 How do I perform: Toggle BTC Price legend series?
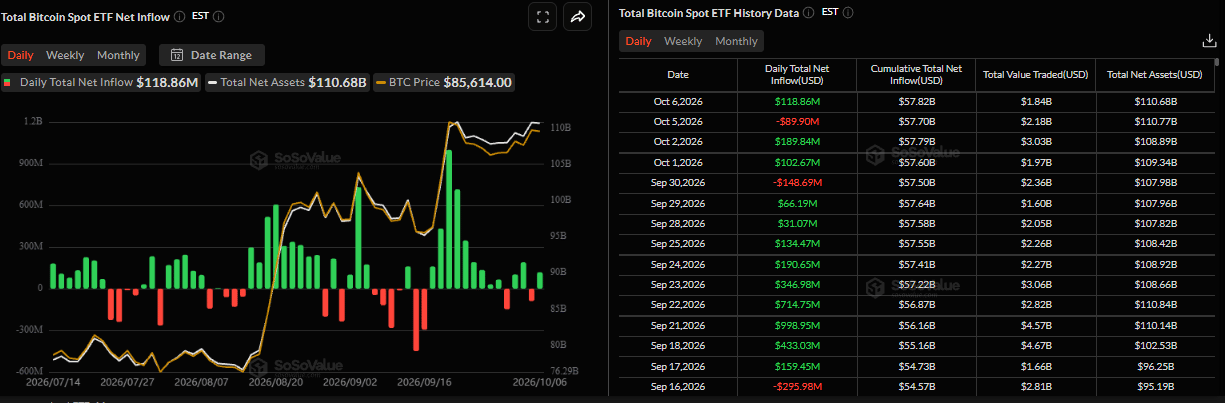(x=443, y=82)
